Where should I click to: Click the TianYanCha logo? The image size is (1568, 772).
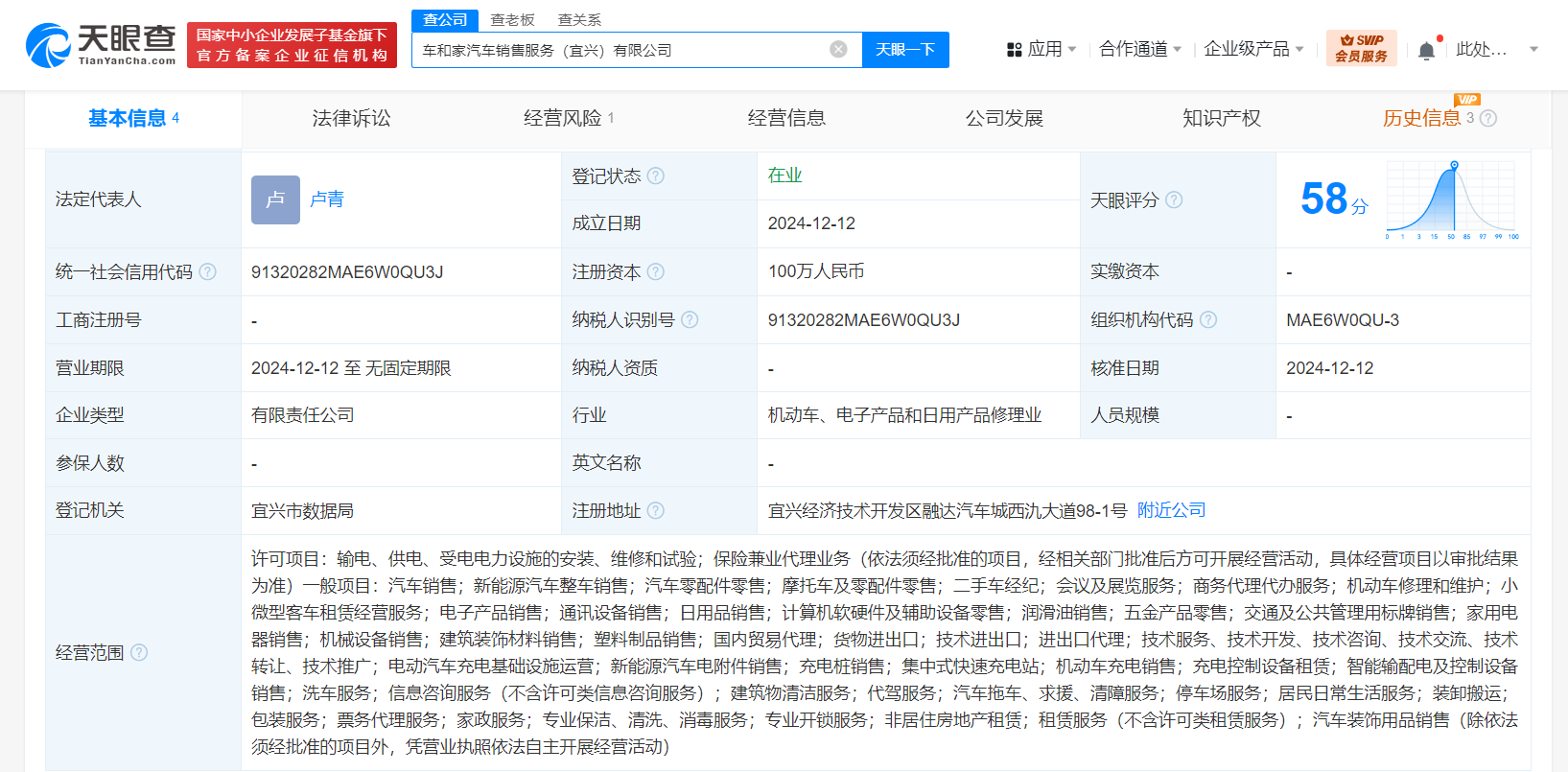(x=101, y=45)
